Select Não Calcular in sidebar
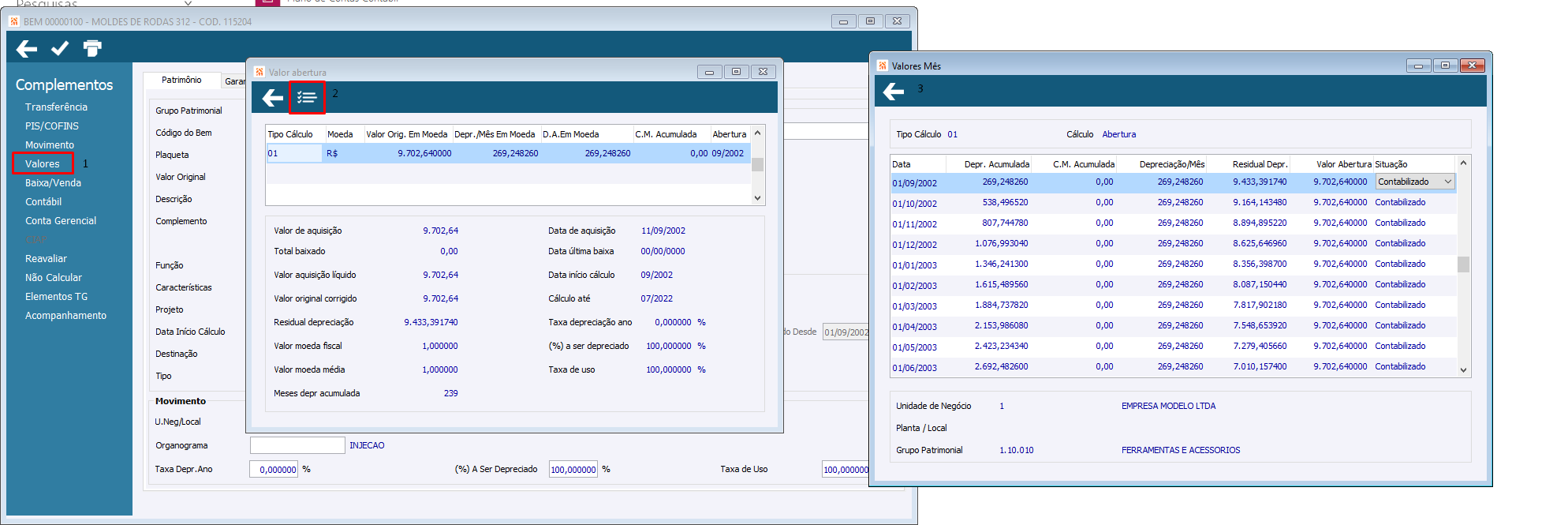The height and width of the screenshot is (525, 1568). point(54,277)
